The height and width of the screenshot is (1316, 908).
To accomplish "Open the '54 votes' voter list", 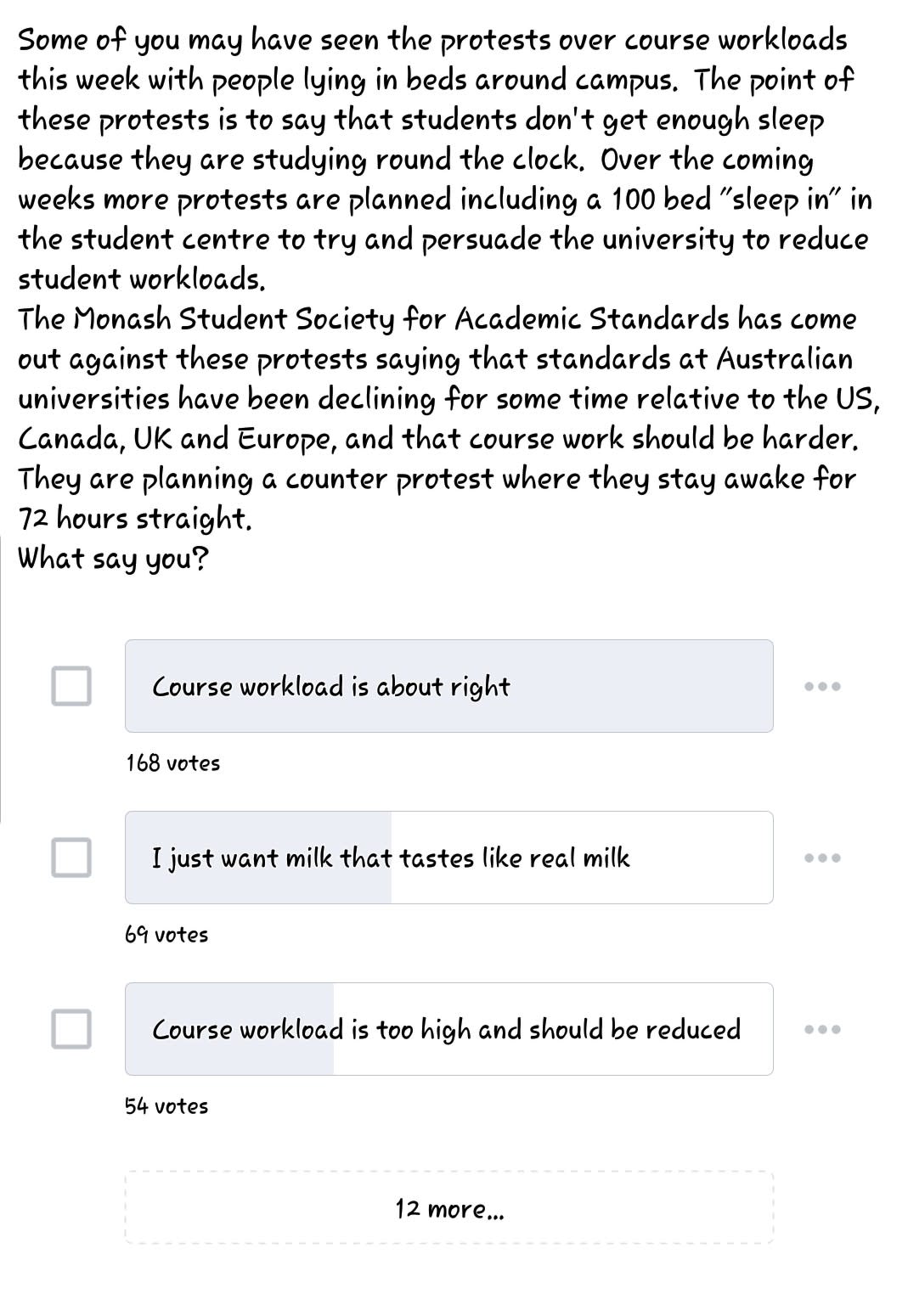I will coord(166,1106).
